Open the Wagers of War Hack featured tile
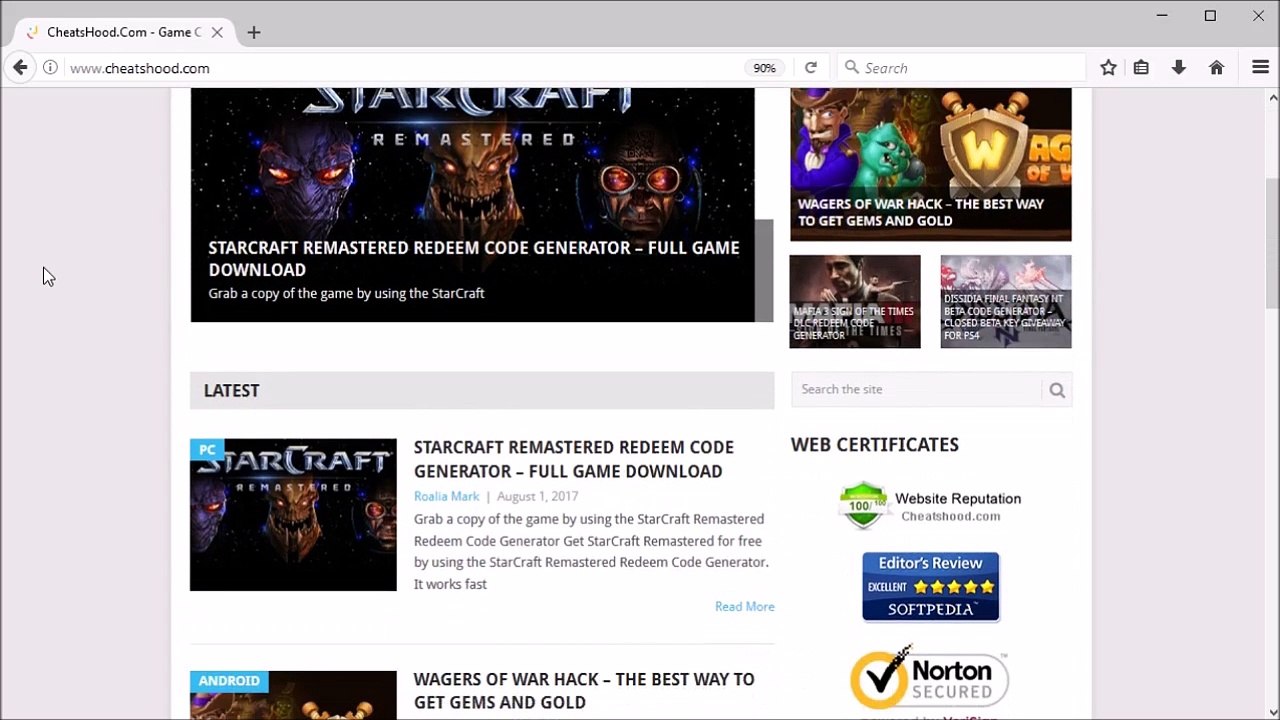Screen dimensions: 1280x720 (x=931, y=164)
